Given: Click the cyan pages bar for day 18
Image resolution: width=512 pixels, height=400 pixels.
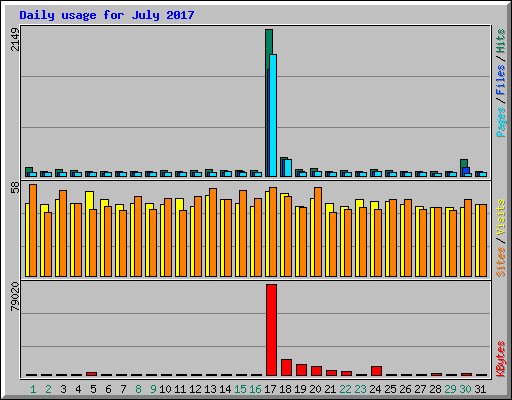Looking at the screenshot, I should tap(288, 168).
